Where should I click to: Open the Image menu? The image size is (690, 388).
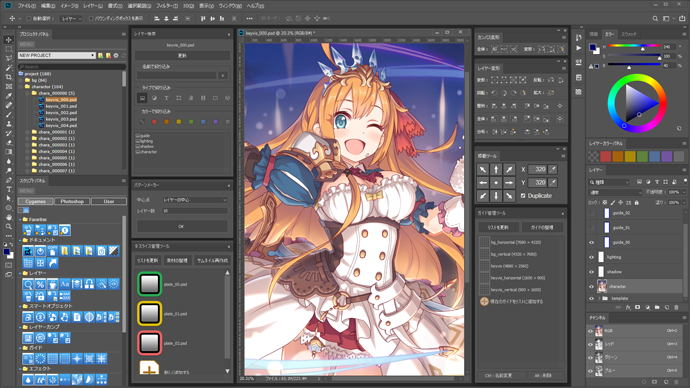[x=70, y=6]
